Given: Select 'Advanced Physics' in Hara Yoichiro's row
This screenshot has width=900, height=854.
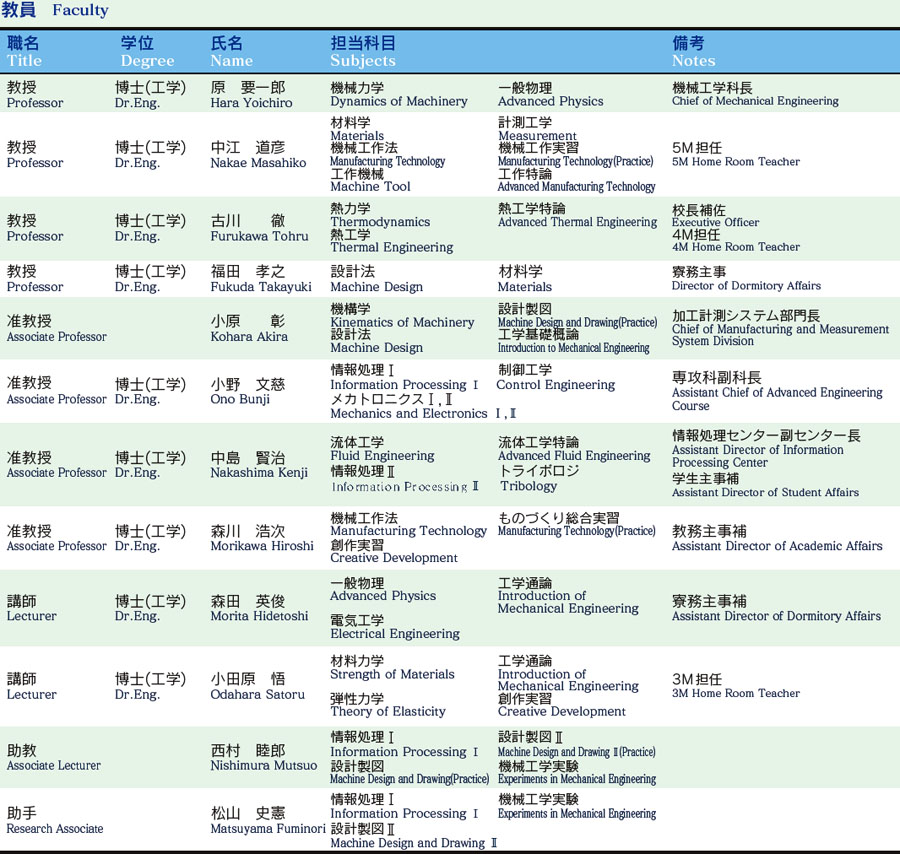Looking at the screenshot, I should click(x=550, y=101).
